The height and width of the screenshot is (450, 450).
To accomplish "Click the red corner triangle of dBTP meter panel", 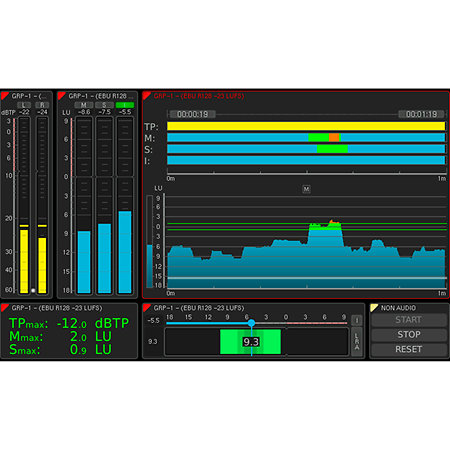I will (x=5, y=96).
